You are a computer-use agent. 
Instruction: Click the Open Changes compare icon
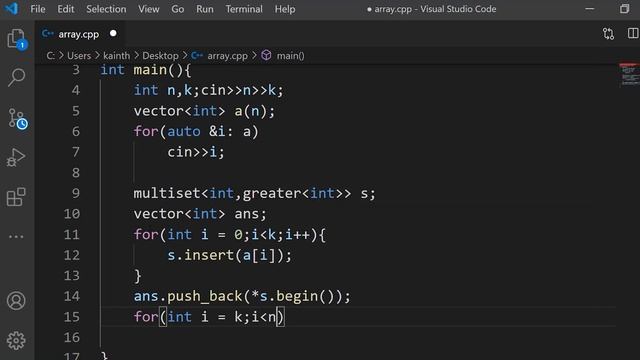(x=608, y=34)
